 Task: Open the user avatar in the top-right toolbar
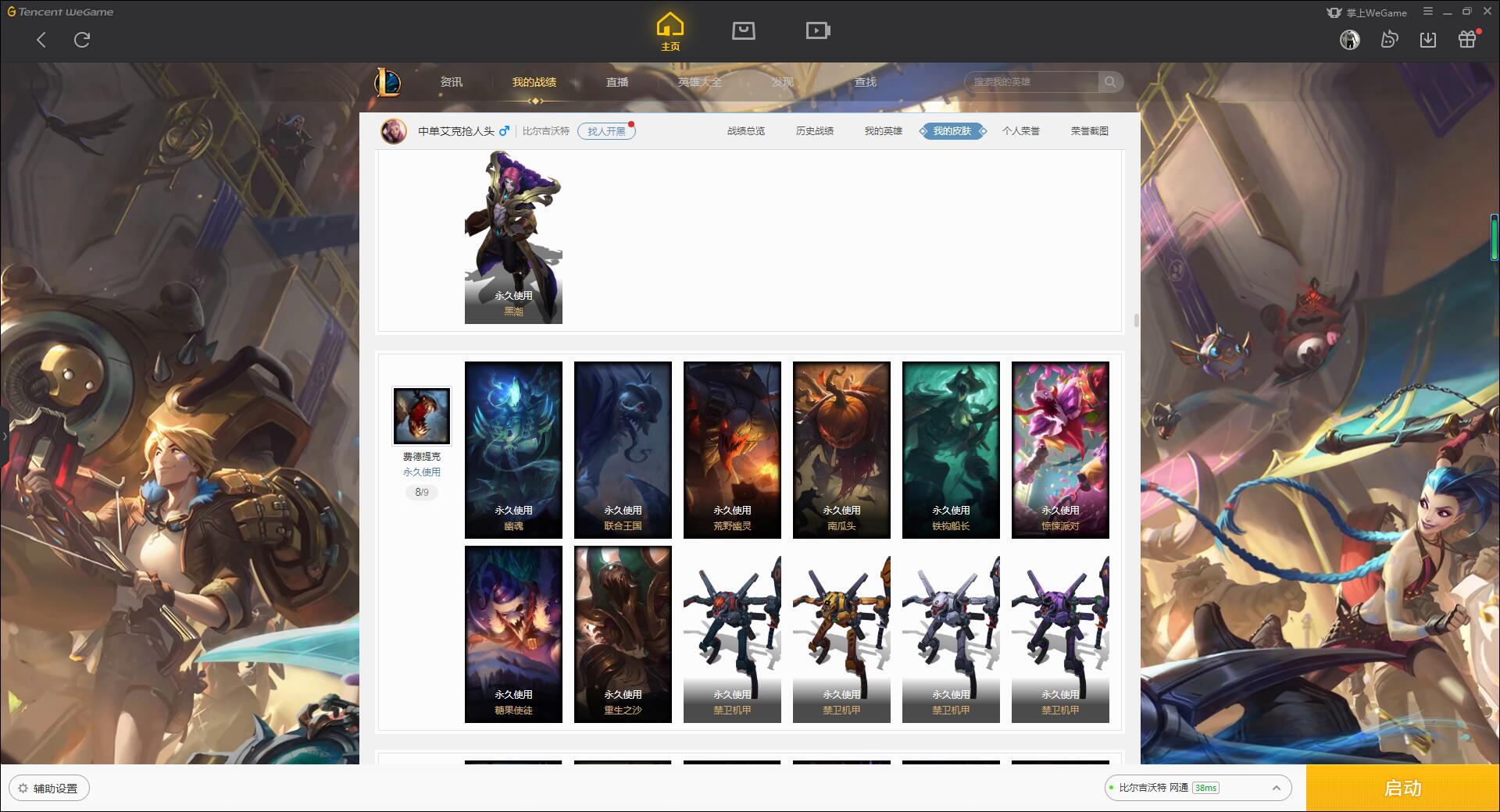tap(1349, 40)
